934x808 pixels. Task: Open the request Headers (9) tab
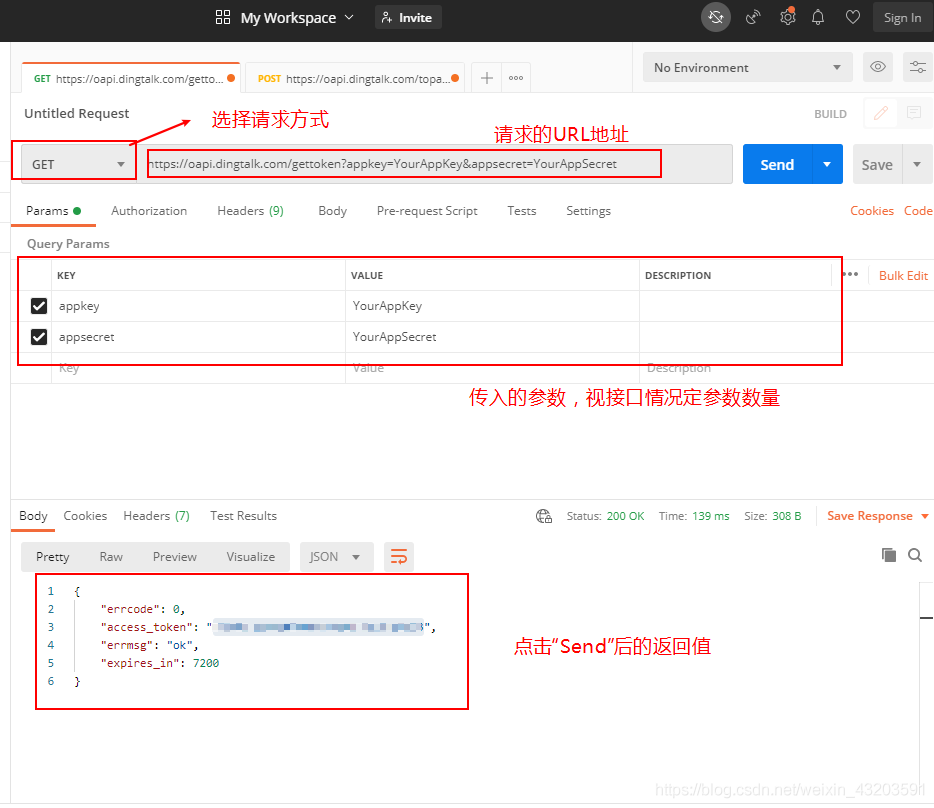pyautogui.click(x=250, y=211)
